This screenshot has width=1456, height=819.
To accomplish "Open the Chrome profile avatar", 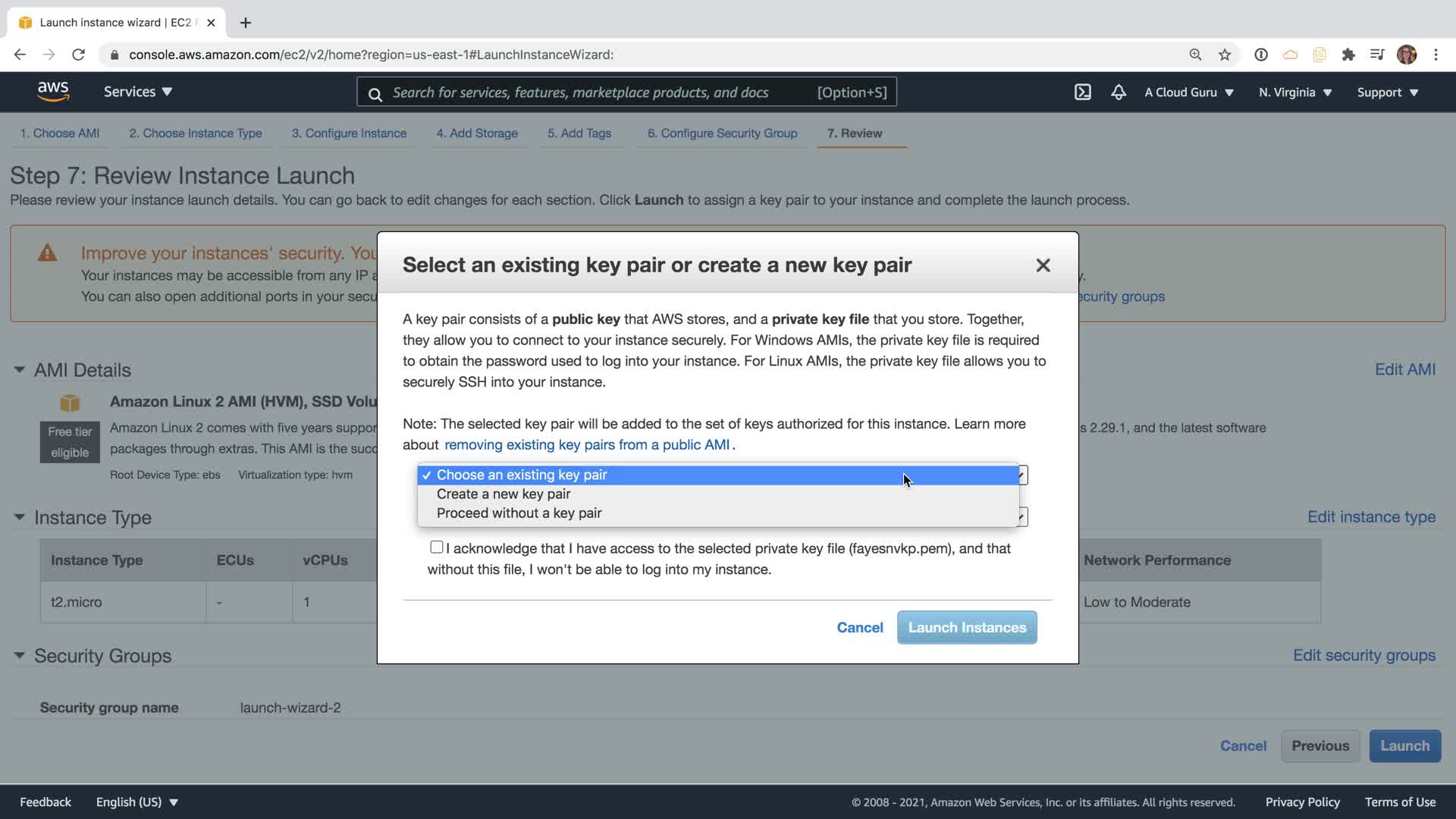I will (1407, 55).
